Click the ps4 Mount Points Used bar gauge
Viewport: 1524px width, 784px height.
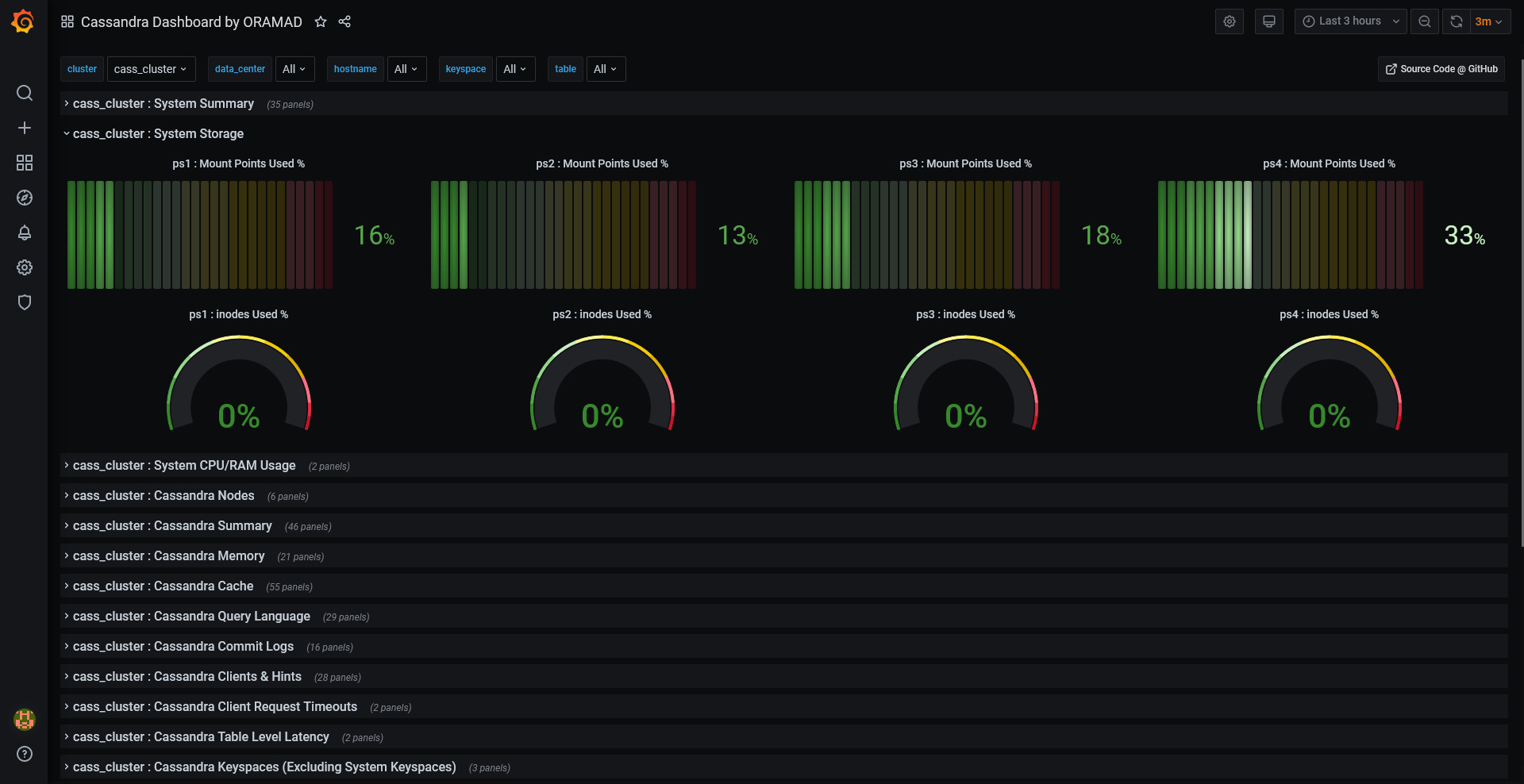pos(1290,235)
